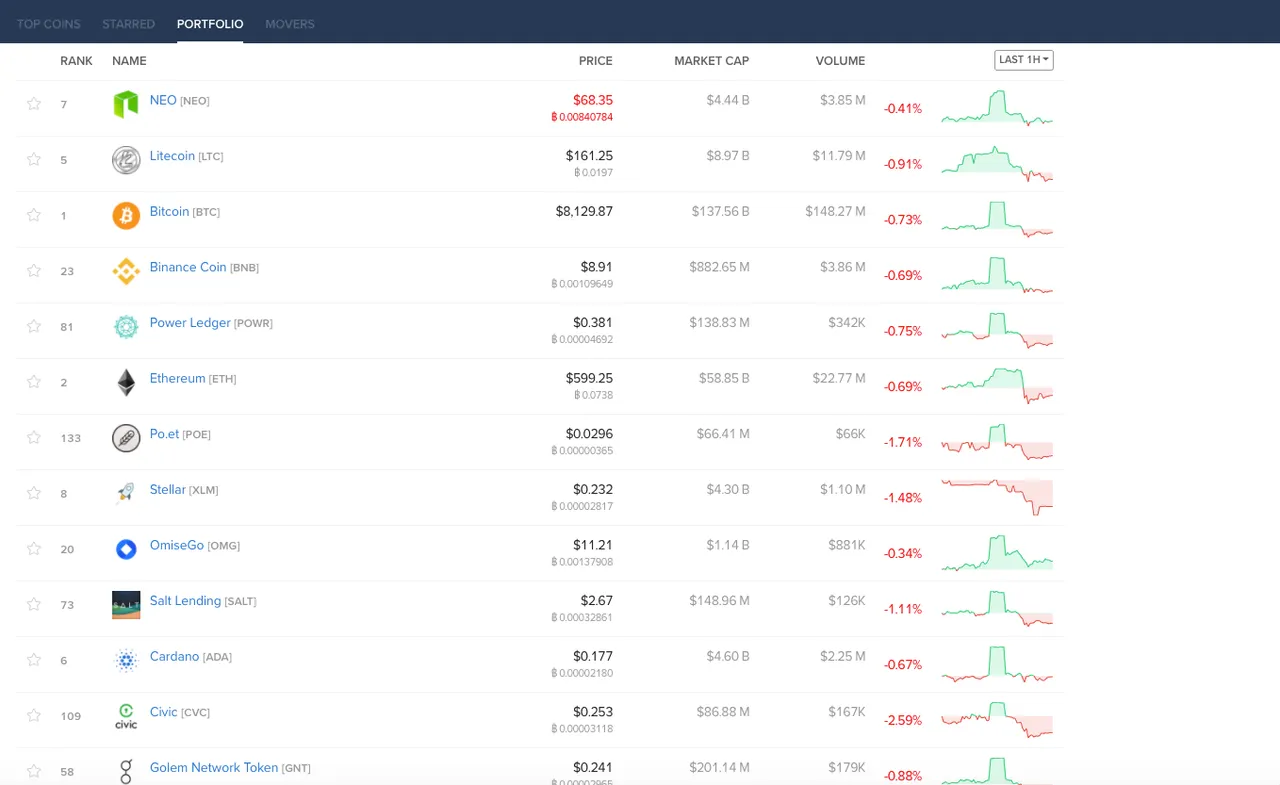Open the NEO coin link
This screenshot has height=785, width=1280.
click(163, 100)
